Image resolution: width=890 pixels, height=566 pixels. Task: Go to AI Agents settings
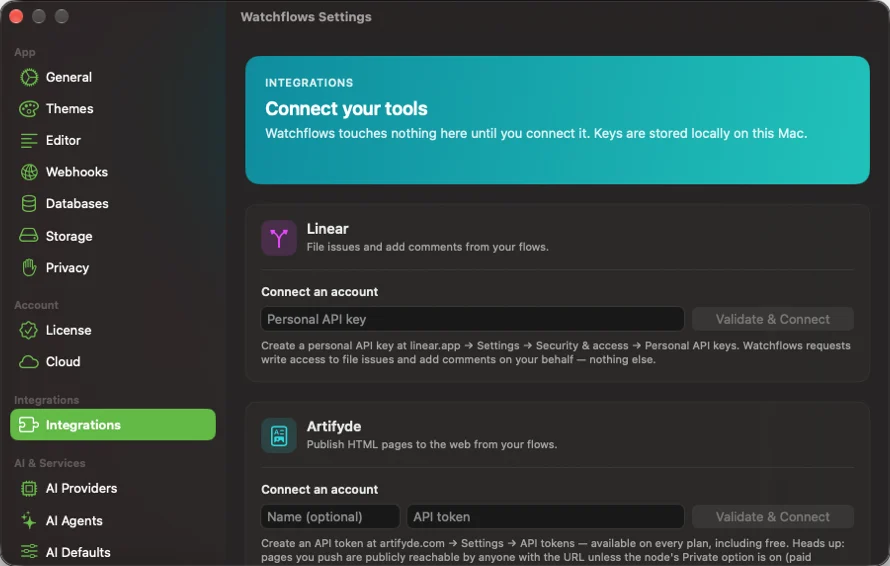coord(113,520)
